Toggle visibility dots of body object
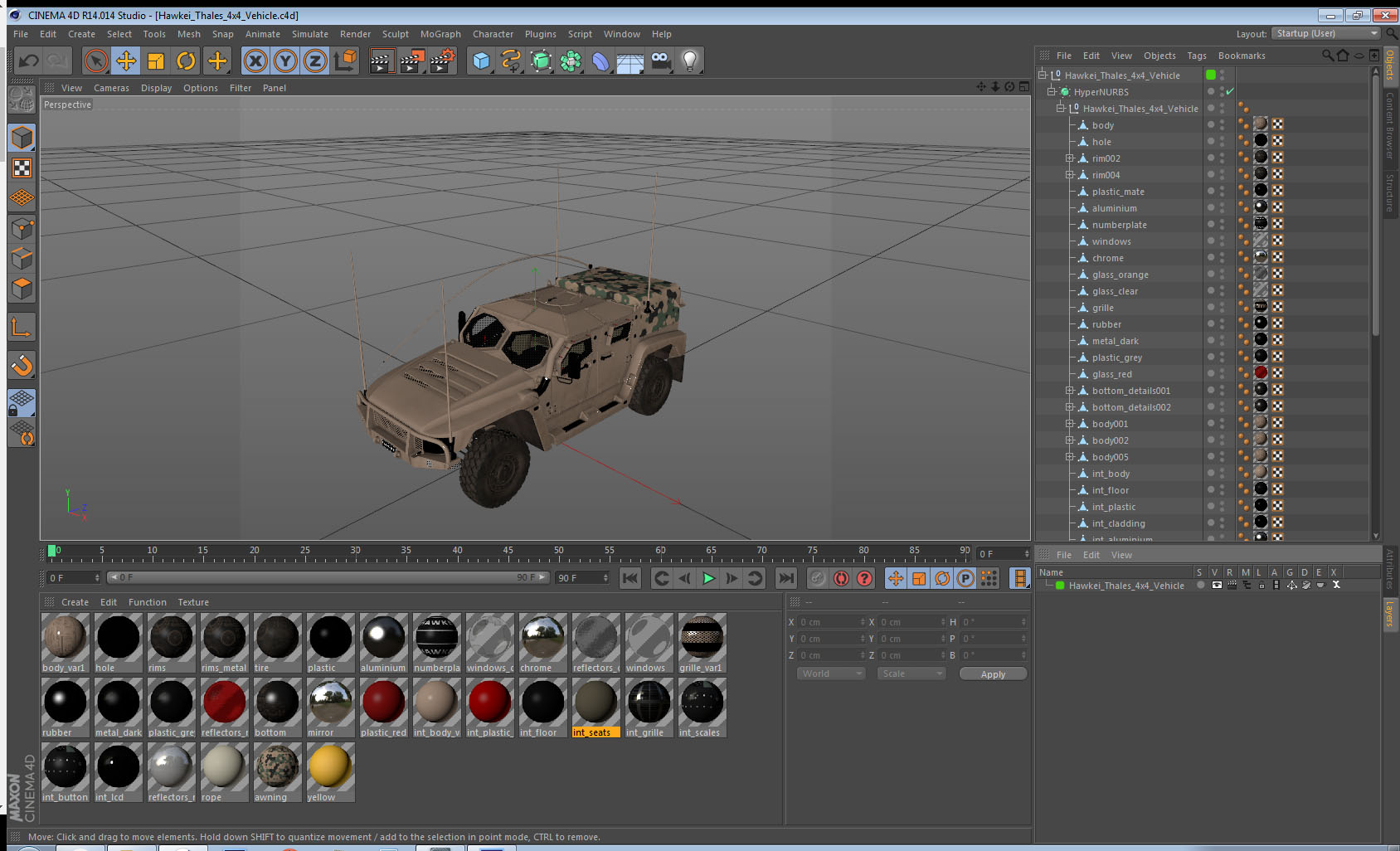 click(x=1222, y=125)
